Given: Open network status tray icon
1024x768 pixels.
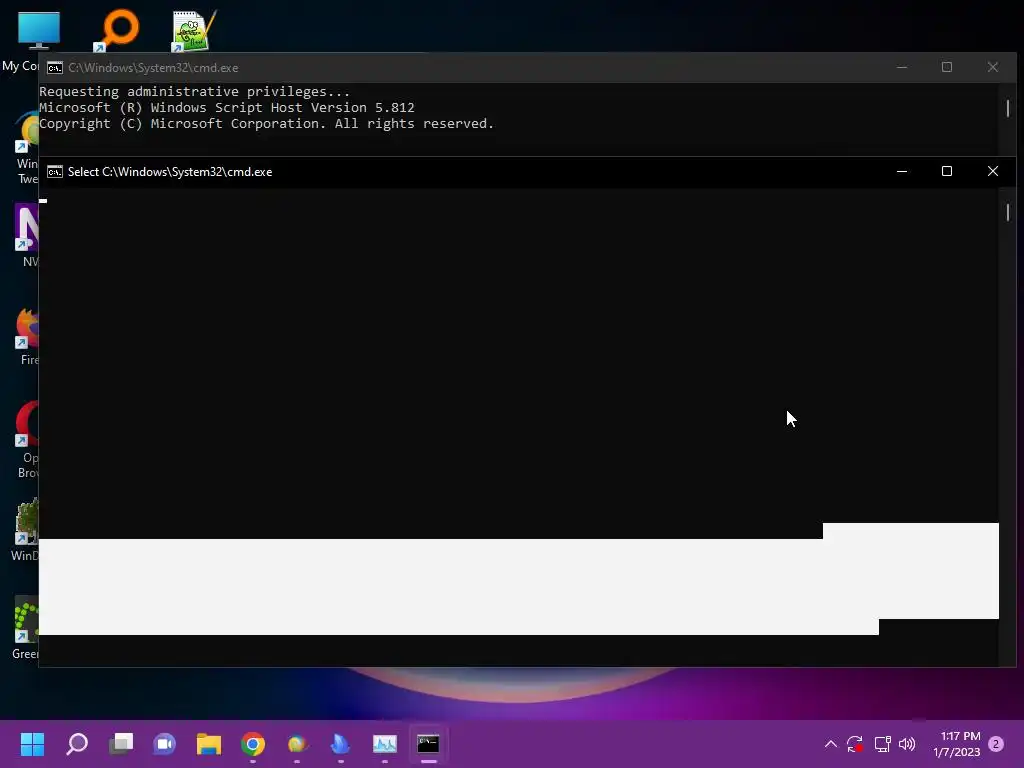Looking at the screenshot, I should [x=882, y=743].
